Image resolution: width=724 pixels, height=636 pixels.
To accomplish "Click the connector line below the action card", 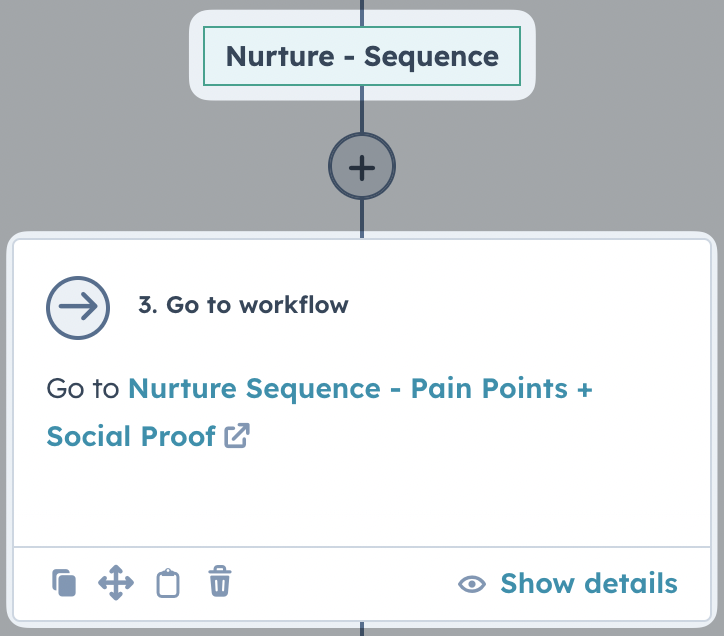I will (362, 629).
